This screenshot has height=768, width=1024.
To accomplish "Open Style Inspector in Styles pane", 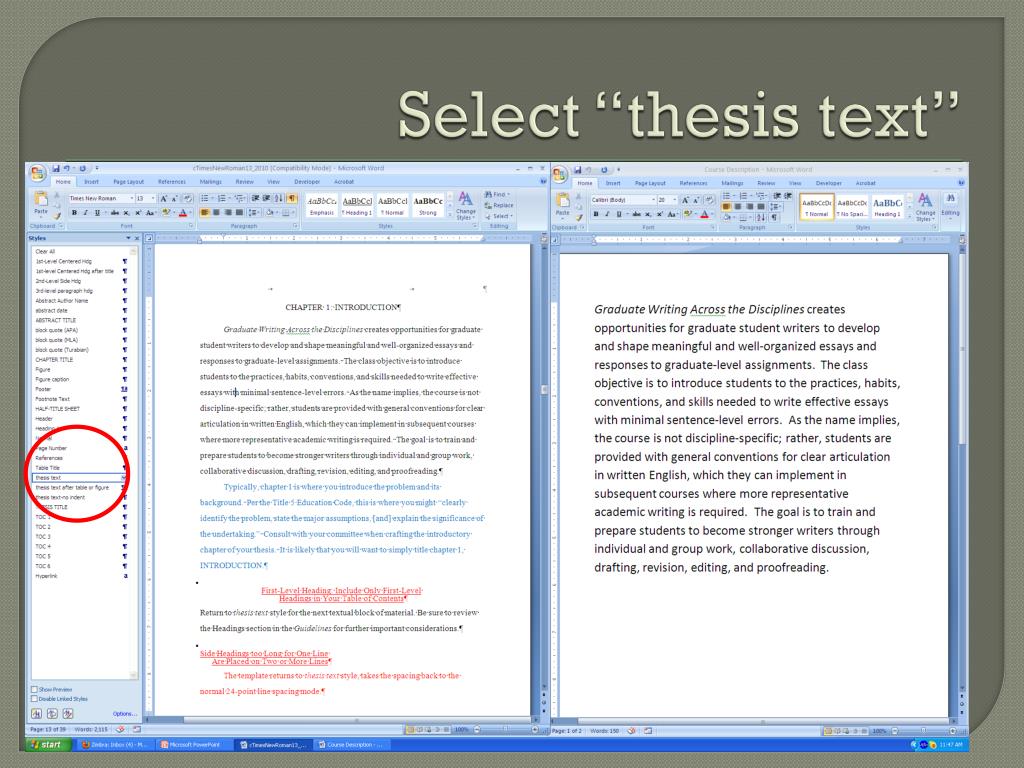I will click(x=52, y=714).
